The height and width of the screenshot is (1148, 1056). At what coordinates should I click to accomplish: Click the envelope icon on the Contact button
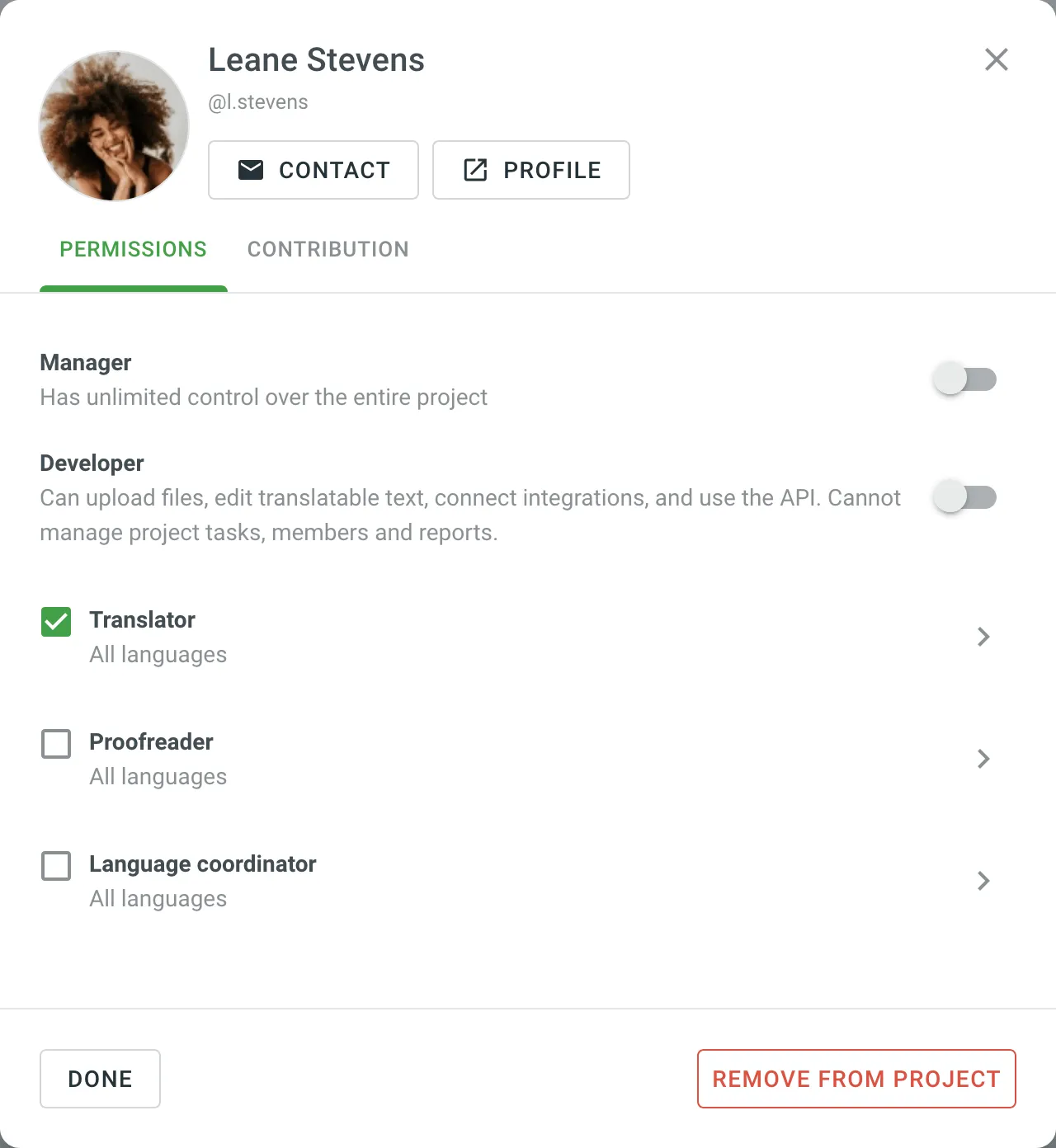coord(251,170)
